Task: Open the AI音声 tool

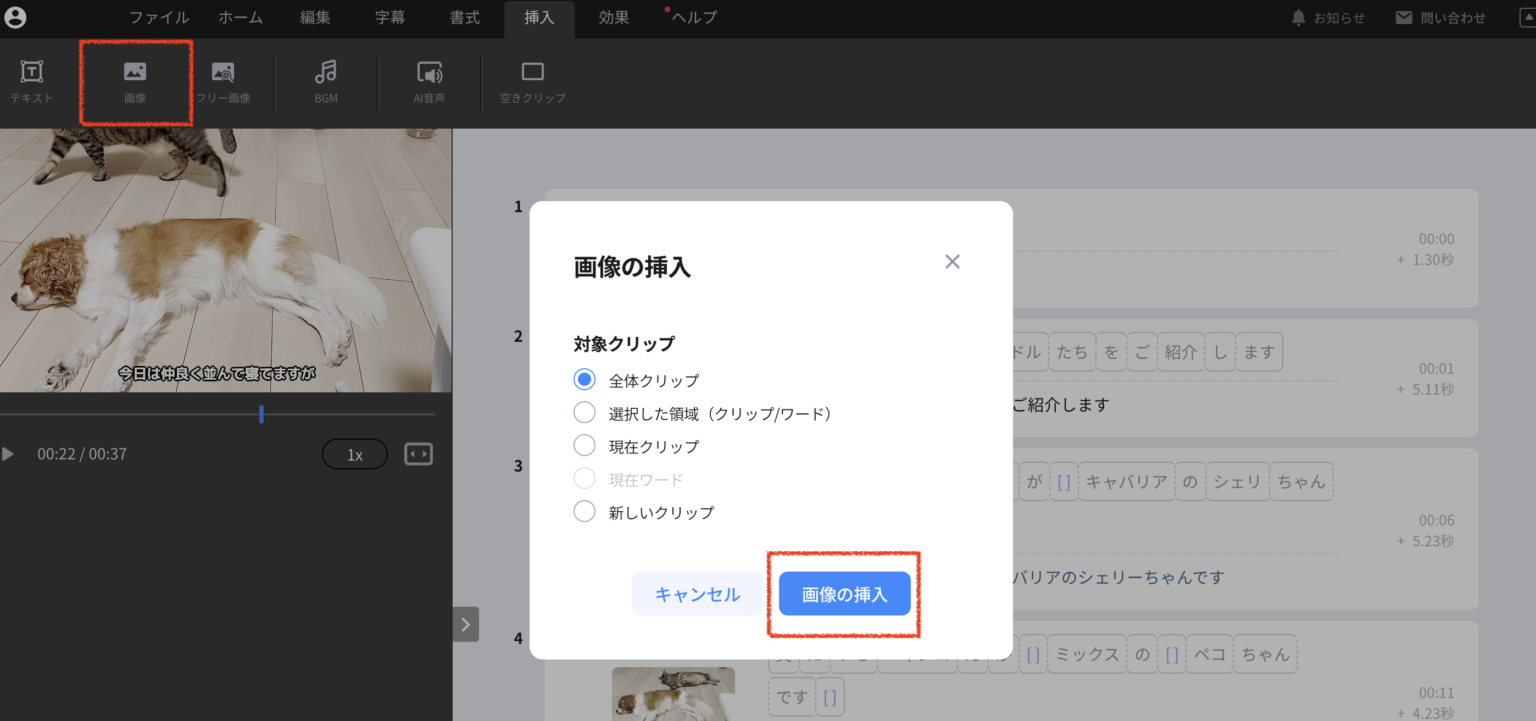Action: [x=430, y=83]
